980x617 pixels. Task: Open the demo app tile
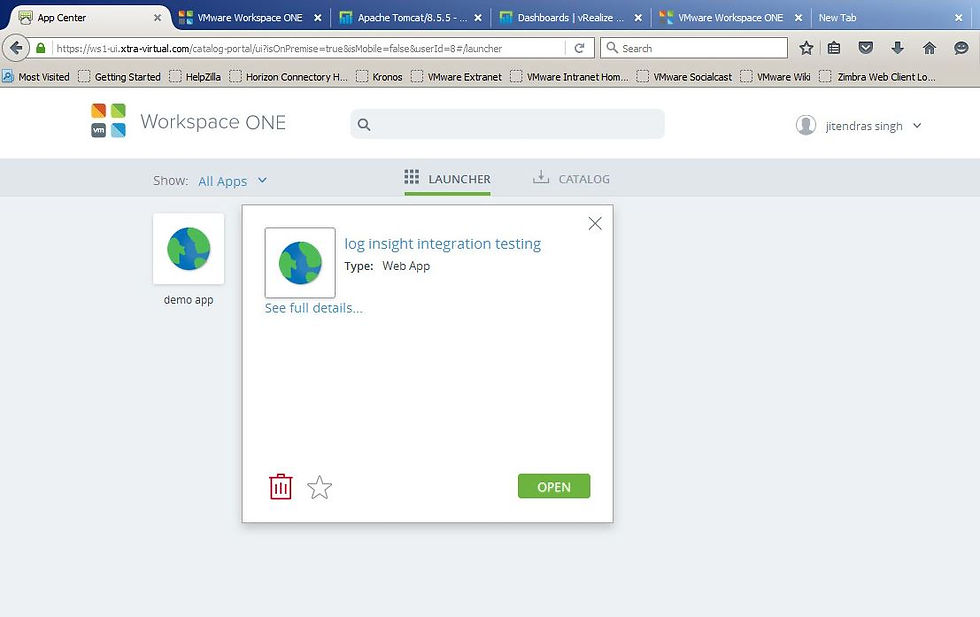click(188, 249)
